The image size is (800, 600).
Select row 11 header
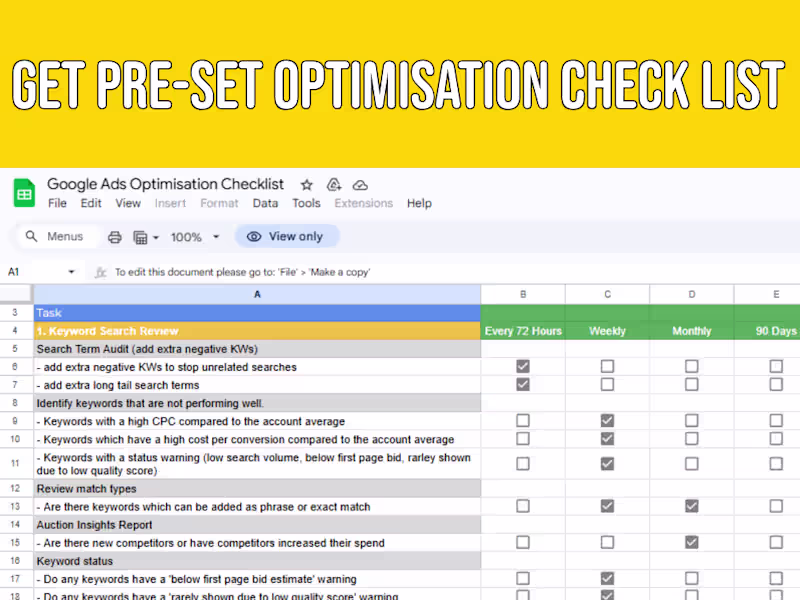(15, 463)
